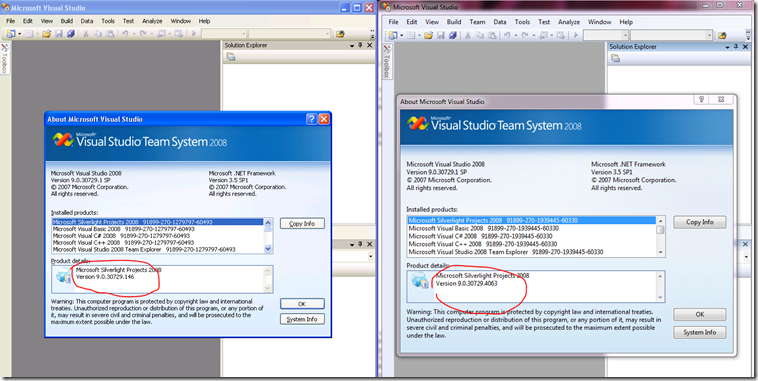Select Microsoft Visual C++ 2008 in right list
The width and height of the screenshot is (758, 381).
coord(482,244)
